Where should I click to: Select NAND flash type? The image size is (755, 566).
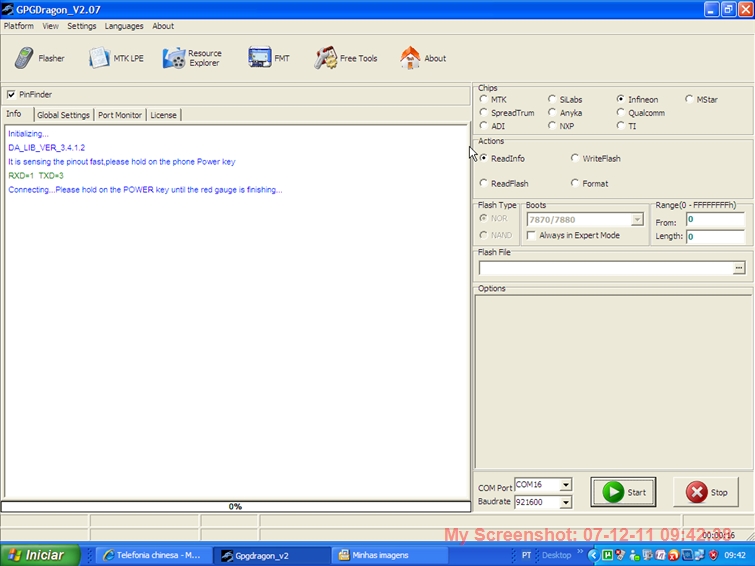click(483, 235)
